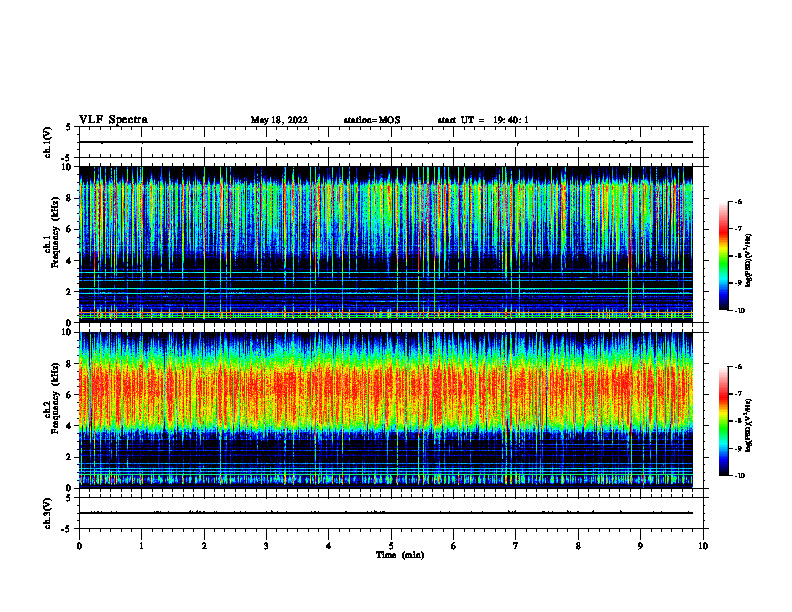The image size is (792, 612).
Task: Click the "-10" label on ch.2 colorbar
Action: pyautogui.click(x=740, y=476)
